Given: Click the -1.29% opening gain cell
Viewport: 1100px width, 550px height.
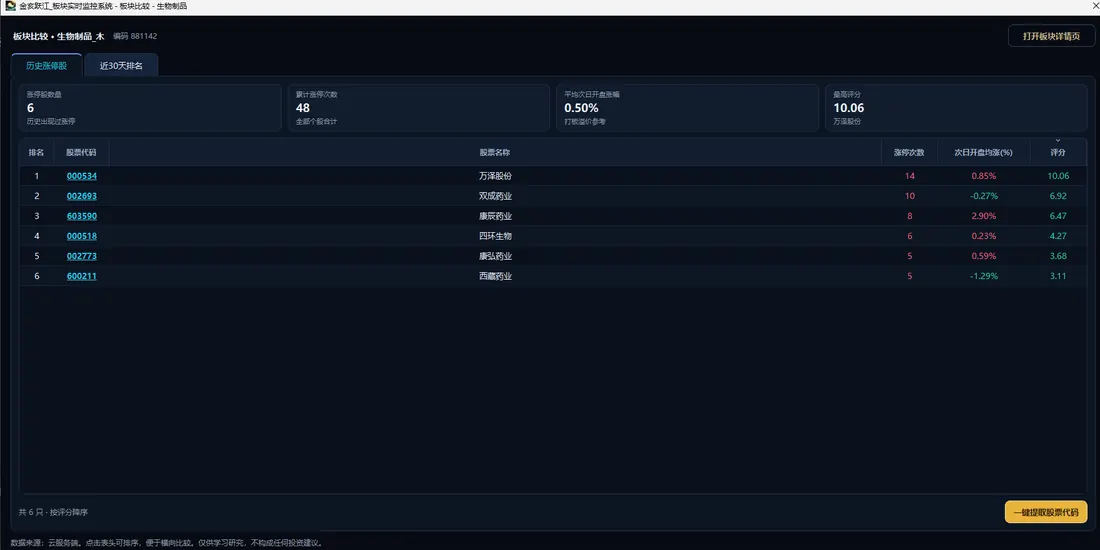Looking at the screenshot, I should click(984, 276).
